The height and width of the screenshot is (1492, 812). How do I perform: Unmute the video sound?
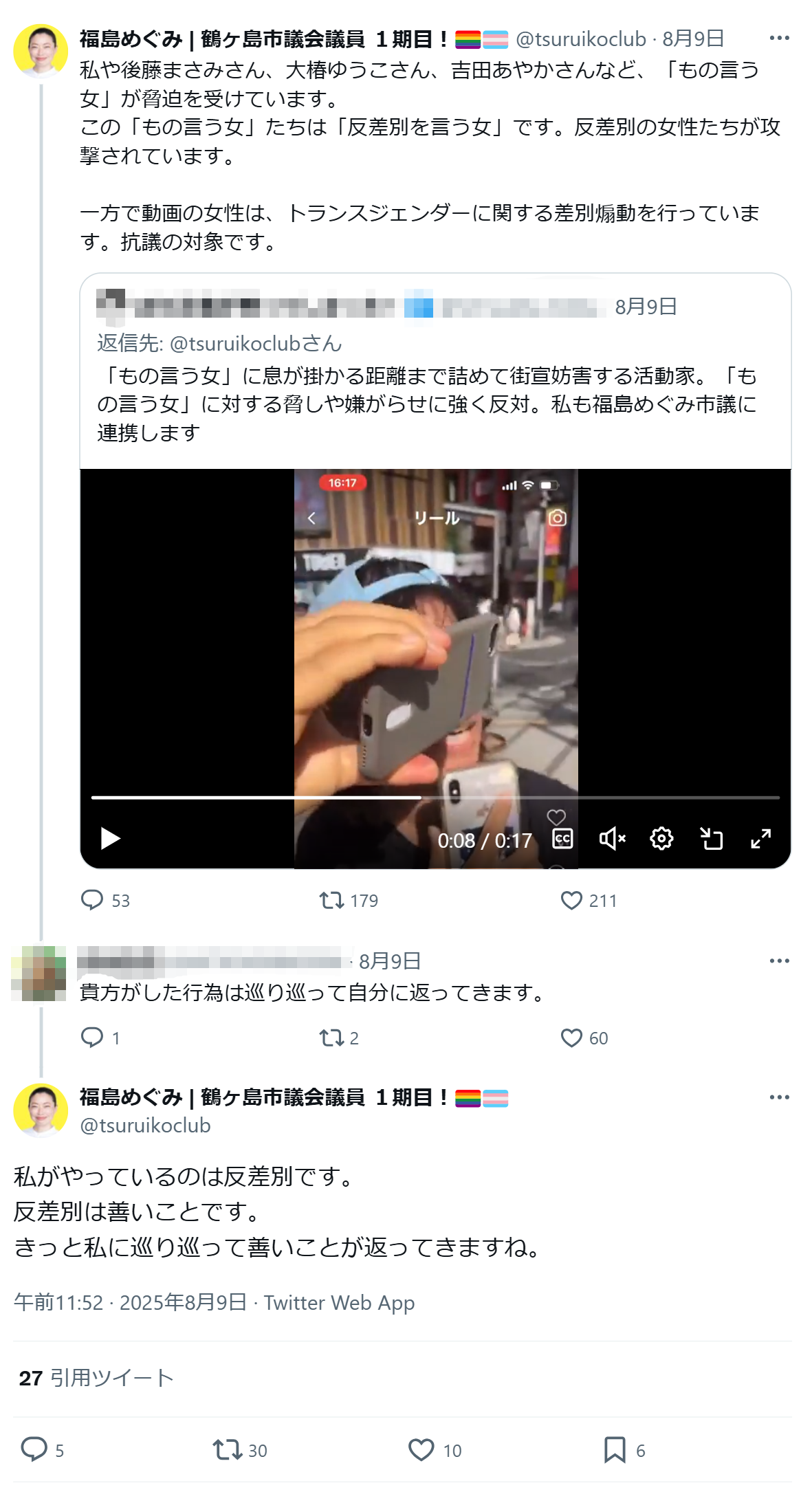coord(612,838)
